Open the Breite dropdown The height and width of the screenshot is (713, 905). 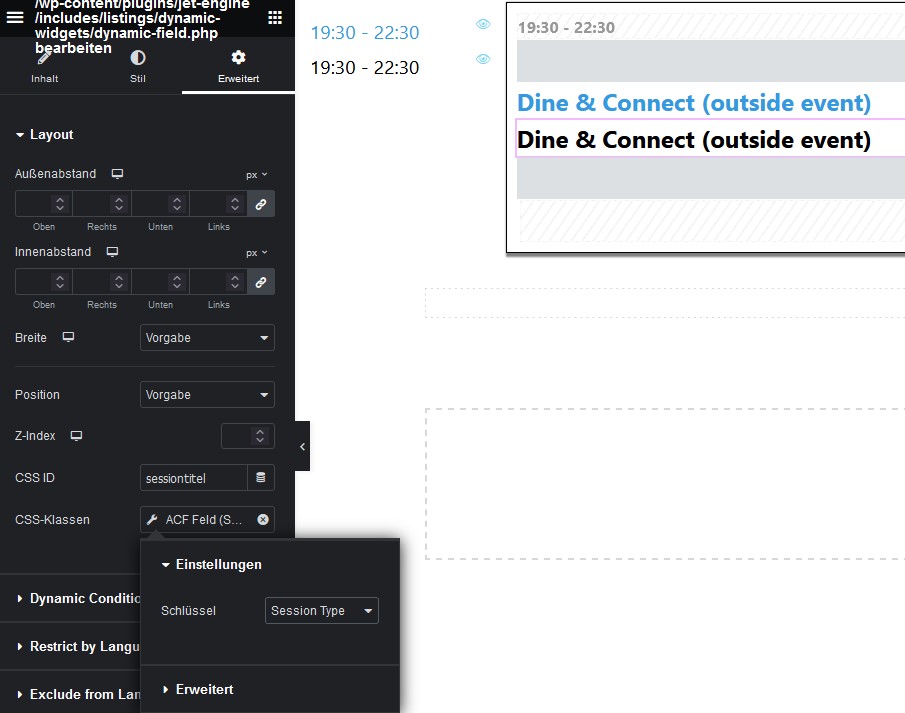click(207, 338)
